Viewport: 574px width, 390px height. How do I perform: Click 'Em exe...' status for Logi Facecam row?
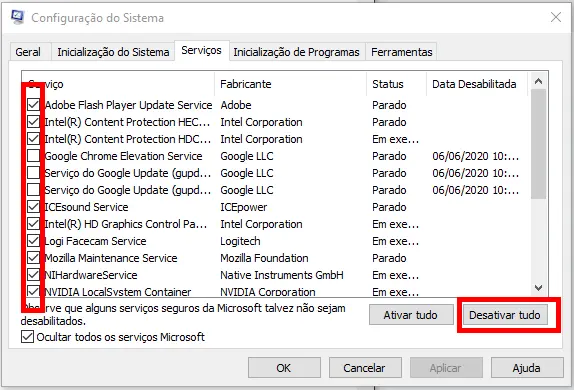[x=395, y=241]
